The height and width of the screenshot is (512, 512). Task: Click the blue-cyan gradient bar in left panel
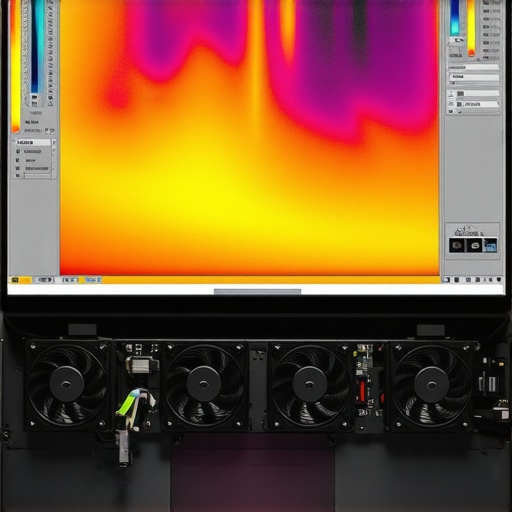click(x=37, y=47)
